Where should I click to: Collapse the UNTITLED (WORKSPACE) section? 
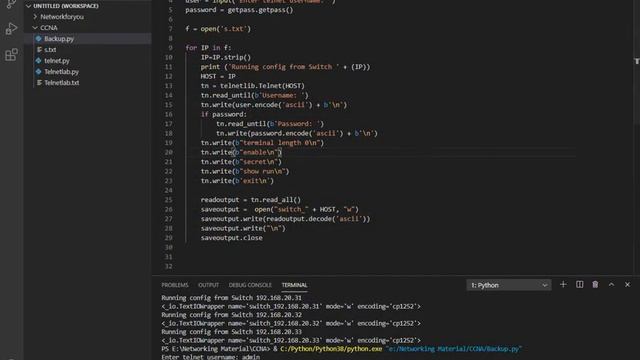click(x=29, y=6)
